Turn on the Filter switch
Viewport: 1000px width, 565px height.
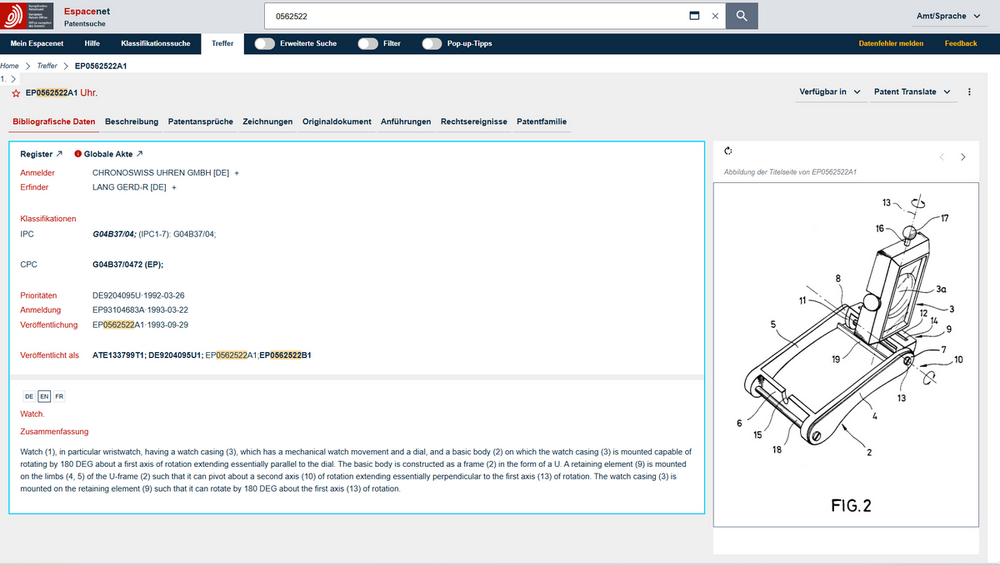368,43
